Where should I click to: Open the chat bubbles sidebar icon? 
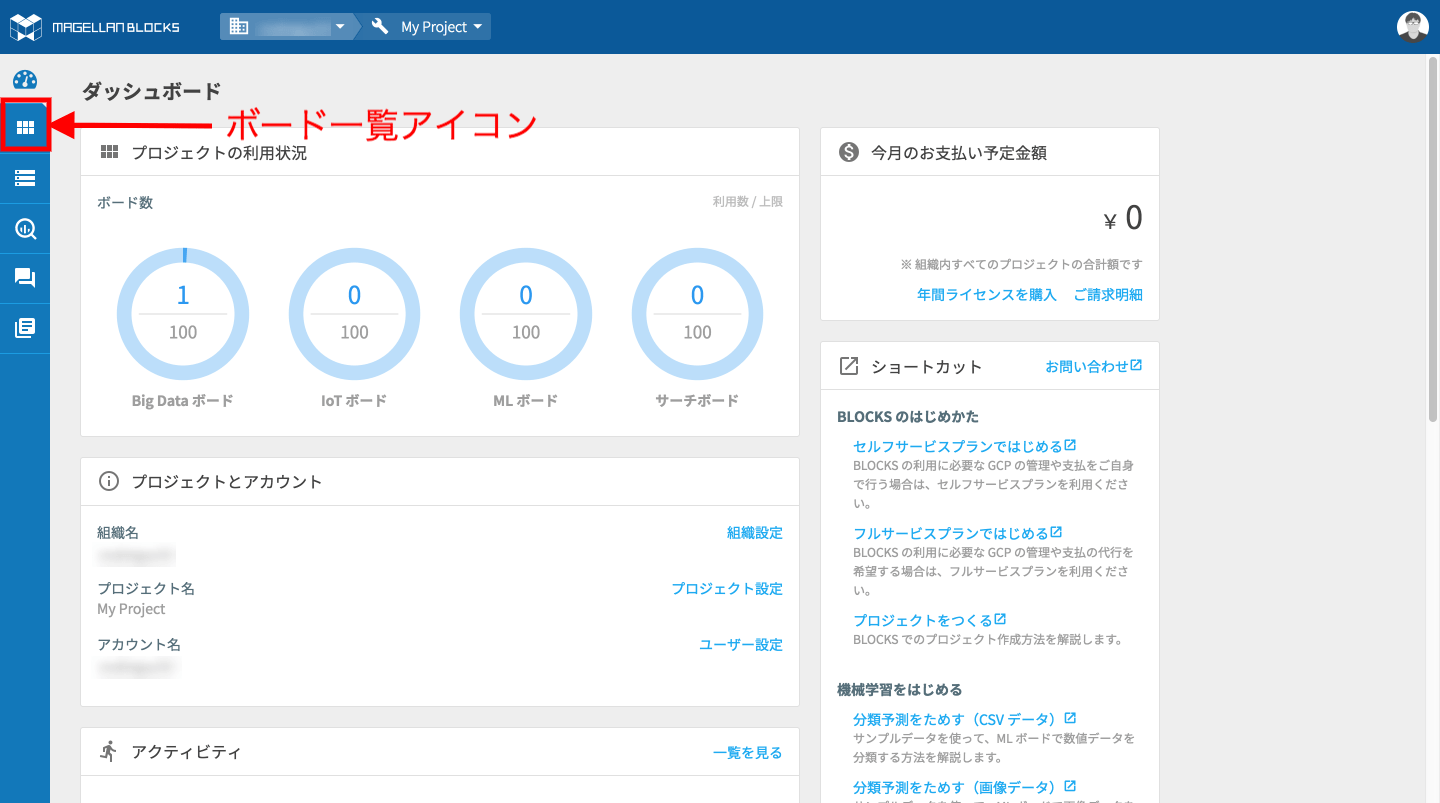pyautogui.click(x=25, y=278)
